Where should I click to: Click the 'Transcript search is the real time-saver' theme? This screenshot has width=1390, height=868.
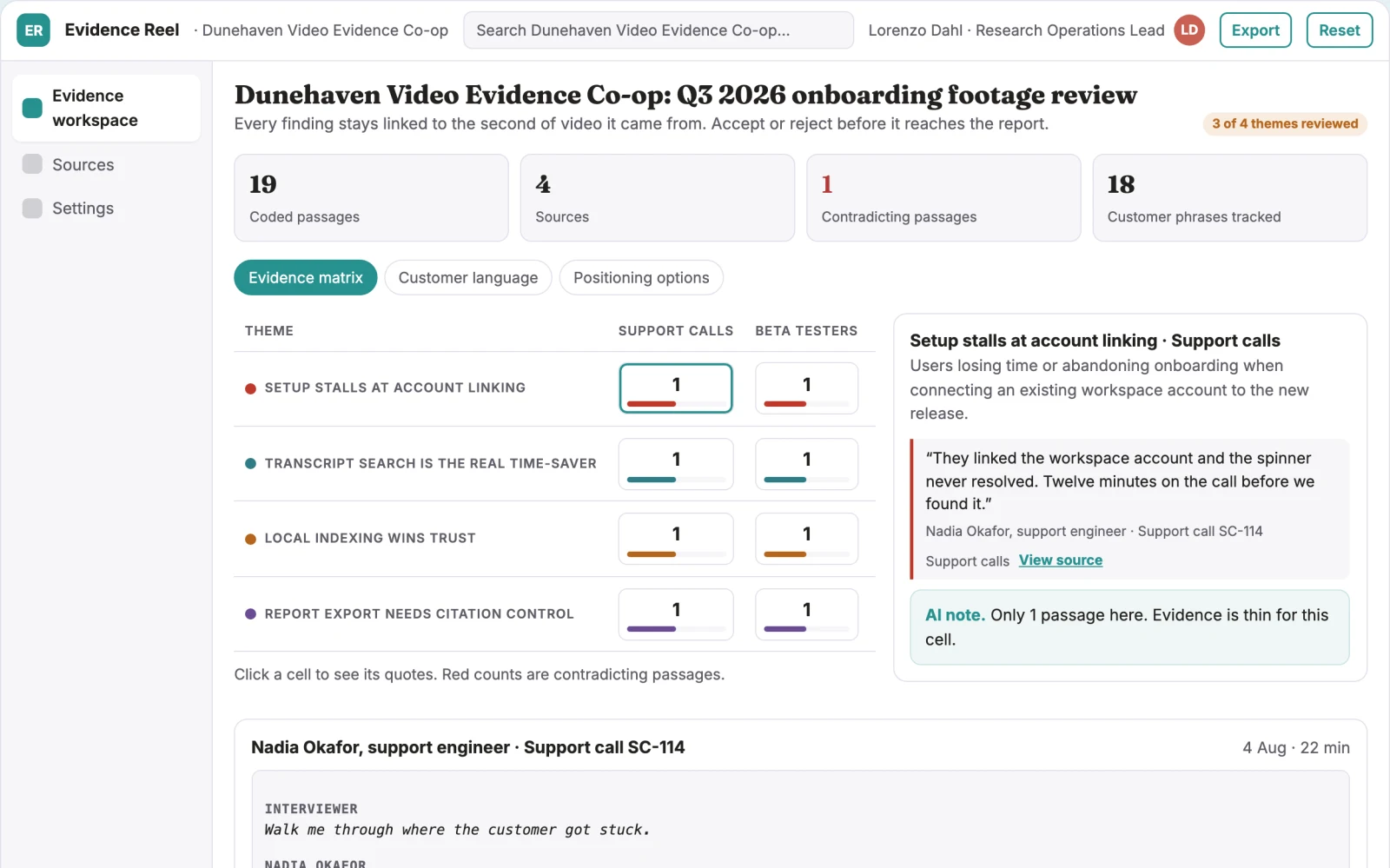click(431, 463)
